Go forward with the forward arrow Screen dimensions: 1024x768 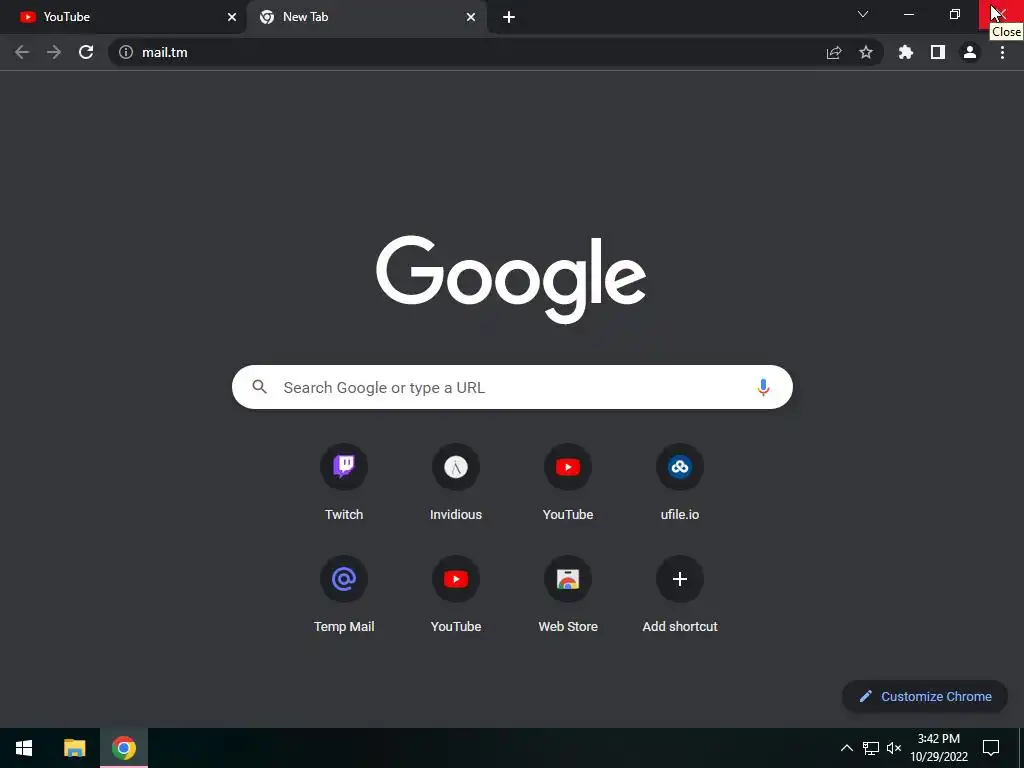click(x=54, y=52)
